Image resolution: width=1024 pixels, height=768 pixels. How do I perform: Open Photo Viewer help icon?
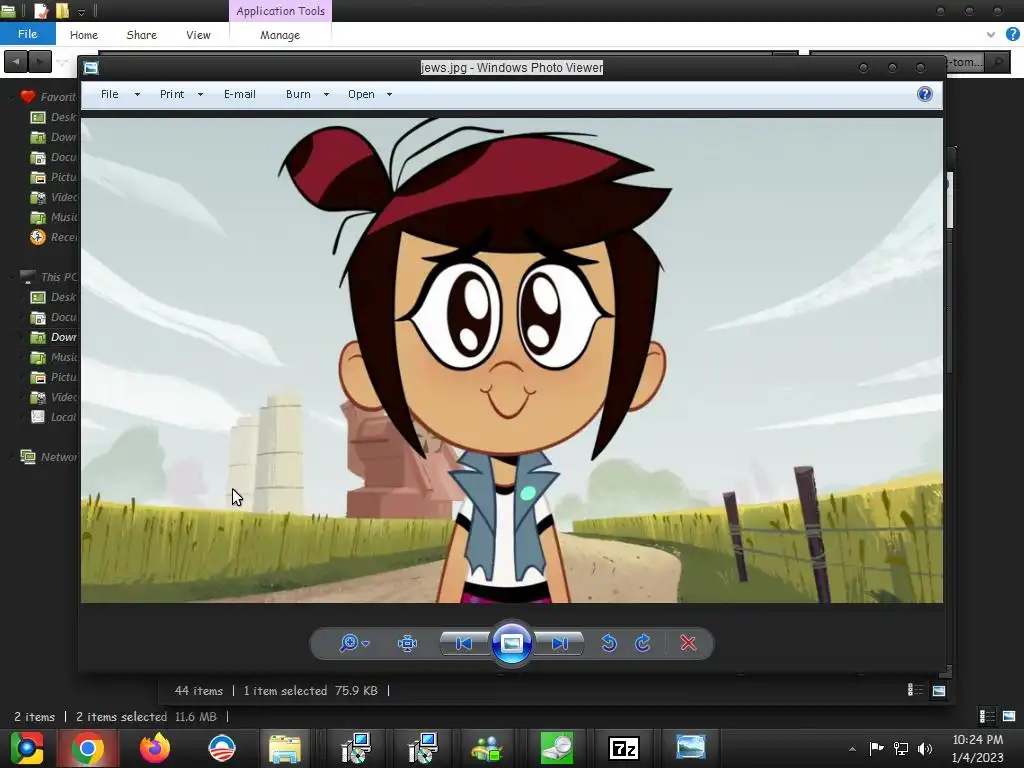point(925,94)
